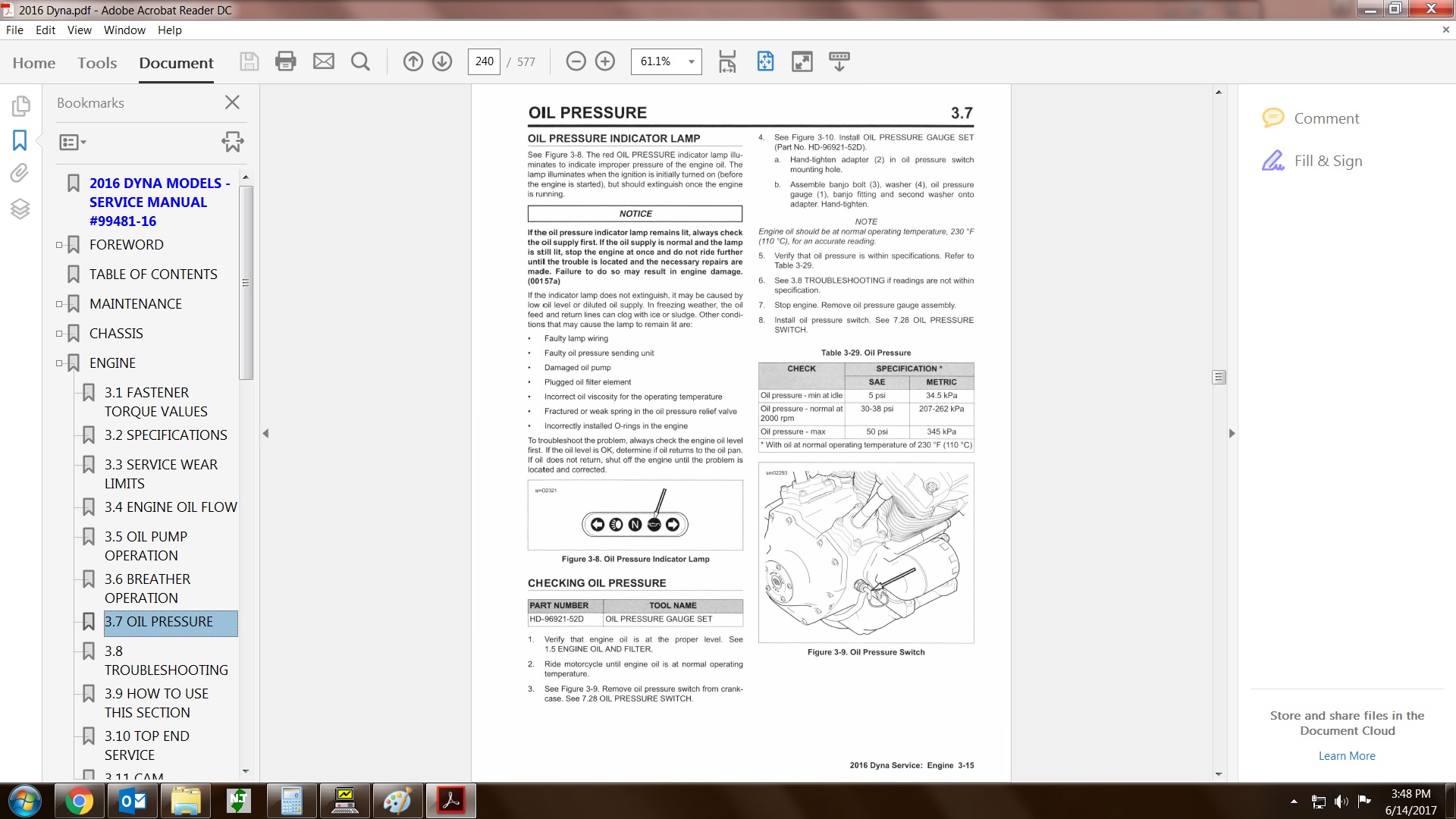The image size is (1456, 819).
Task: Go to next page arrow
Action: pyautogui.click(x=442, y=61)
